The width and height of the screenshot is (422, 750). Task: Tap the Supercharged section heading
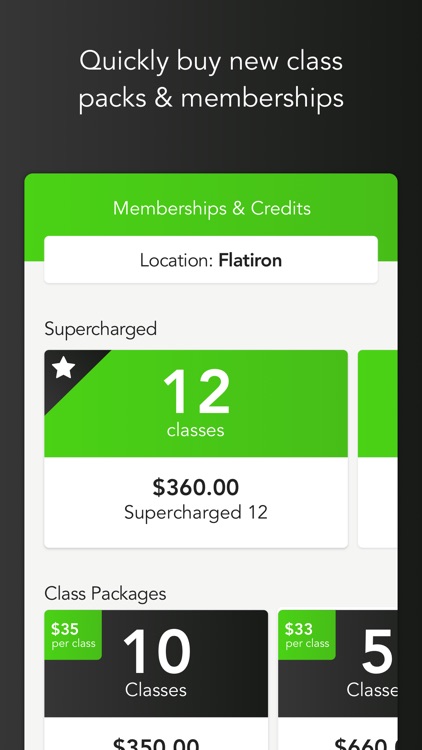[100, 329]
